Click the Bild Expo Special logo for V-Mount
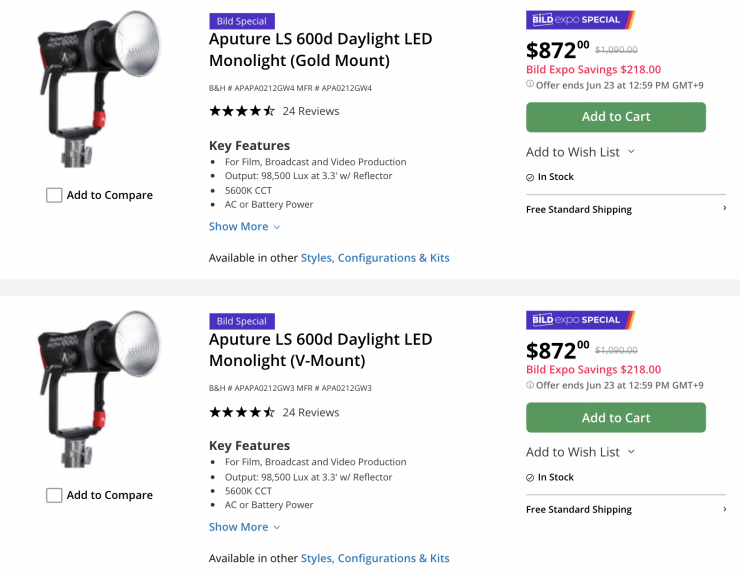This screenshot has height=576, width=740. coord(580,321)
